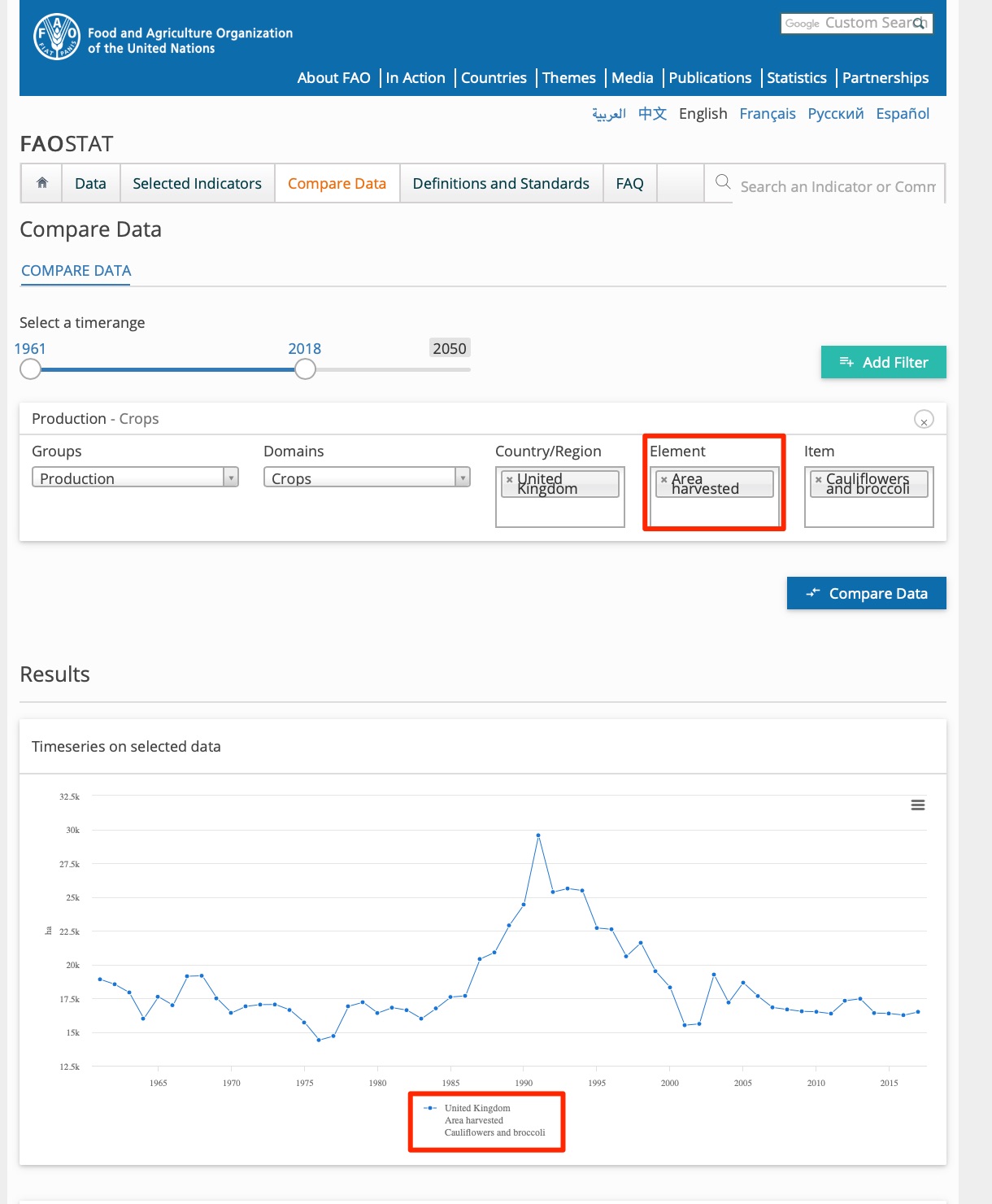Viewport: 992px width, 1204px height.
Task: Remove Area harvested tag from Element
Action: tap(664, 480)
